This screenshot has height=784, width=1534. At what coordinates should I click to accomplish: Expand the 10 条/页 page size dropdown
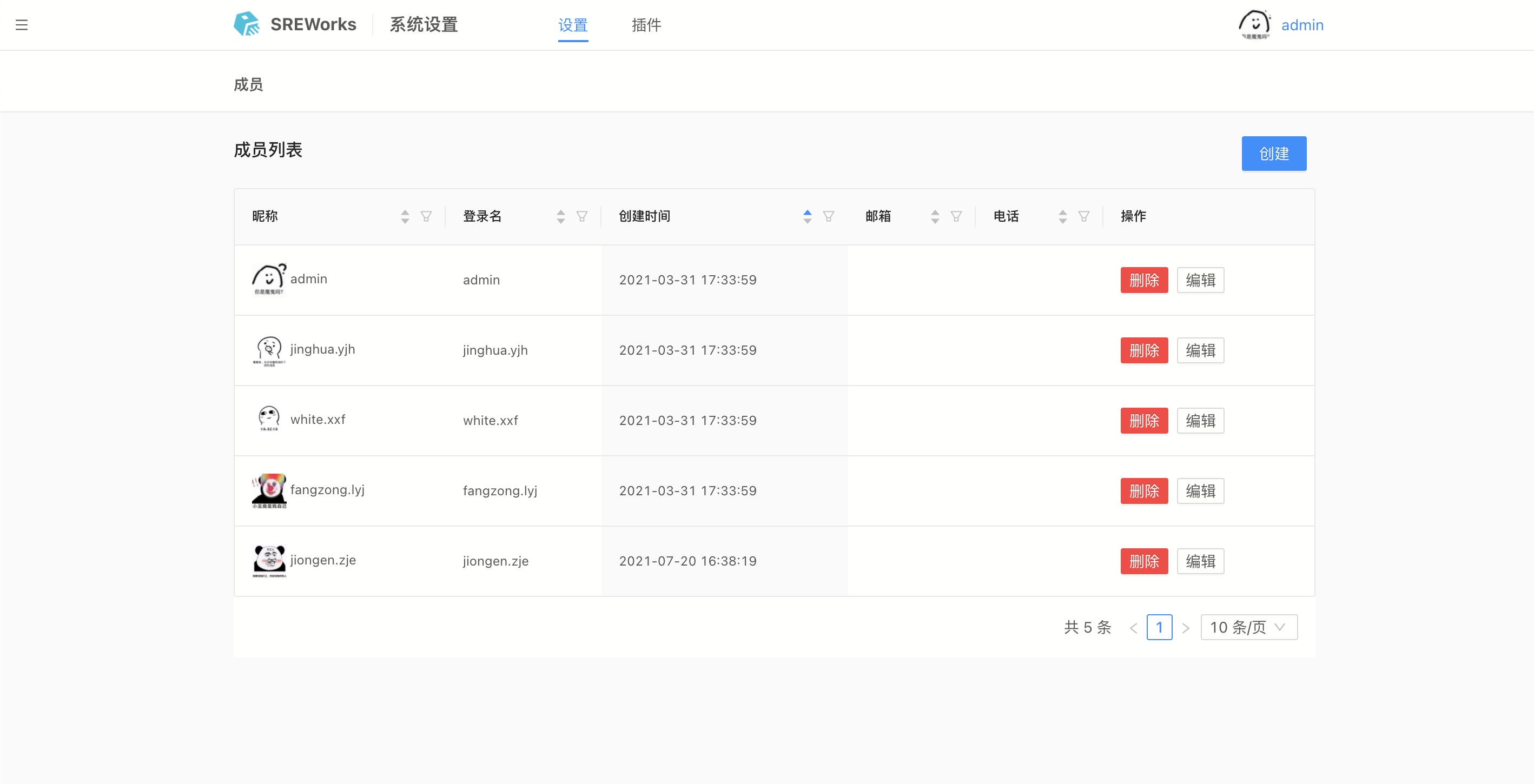click(x=1249, y=627)
